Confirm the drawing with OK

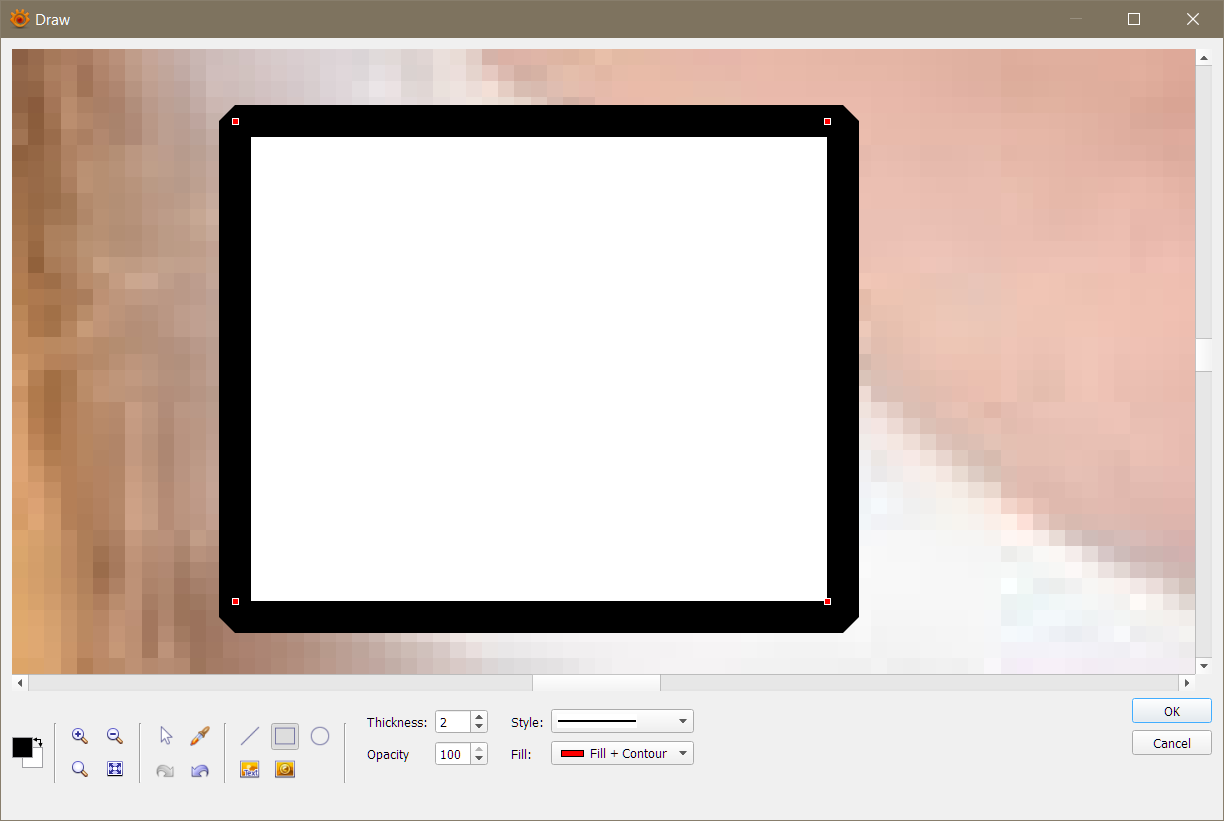coord(1172,711)
